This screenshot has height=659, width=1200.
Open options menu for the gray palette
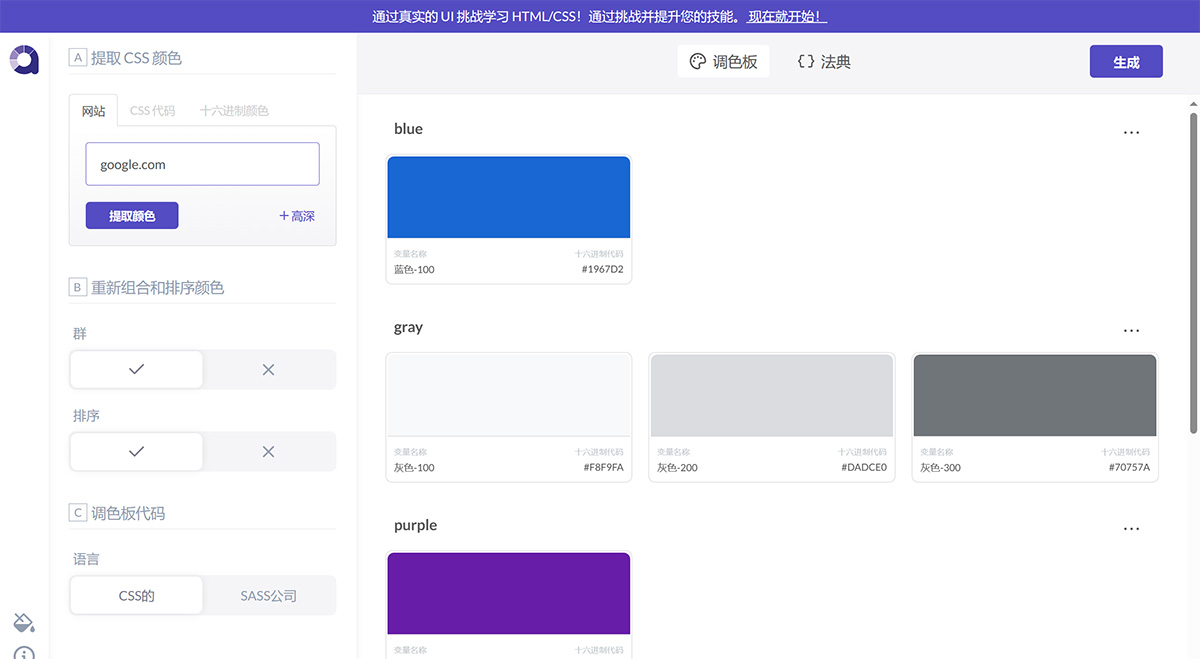click(1131, 329)
